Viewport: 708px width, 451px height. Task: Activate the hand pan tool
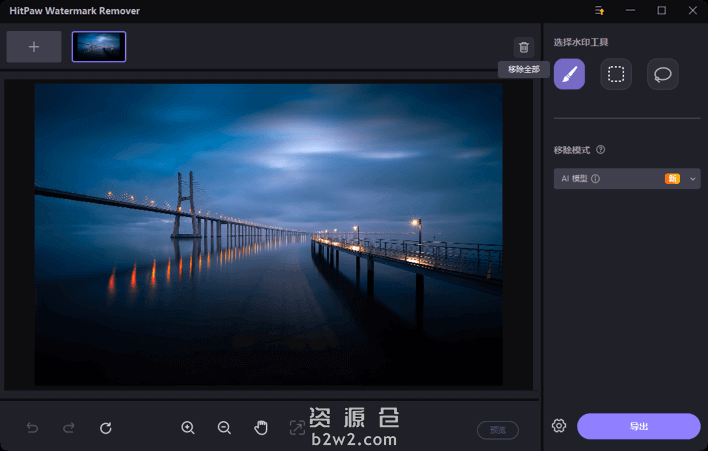coord(261,428)
